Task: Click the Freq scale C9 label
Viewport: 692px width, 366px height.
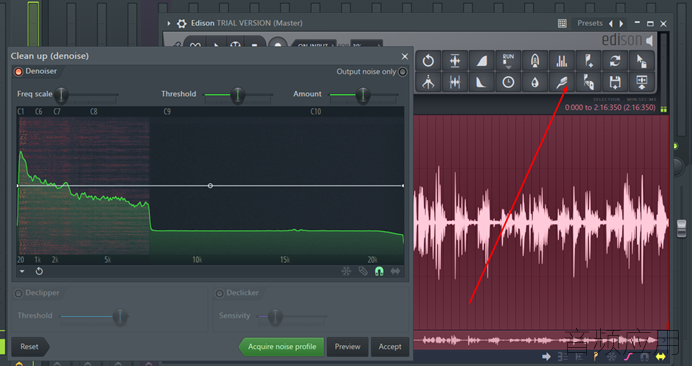Action: [167, 112]
